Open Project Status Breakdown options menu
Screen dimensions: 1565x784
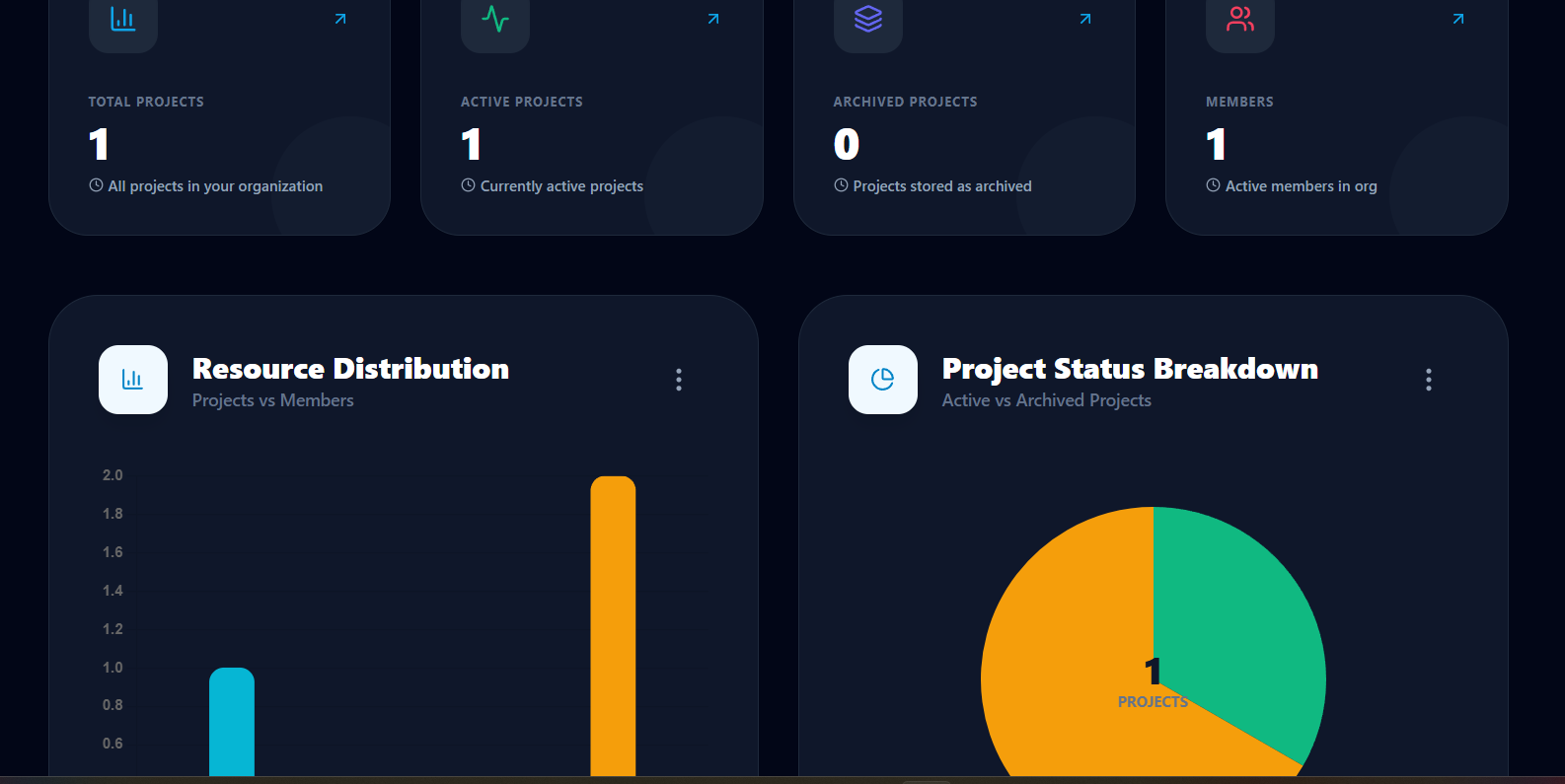(1429, 380)
